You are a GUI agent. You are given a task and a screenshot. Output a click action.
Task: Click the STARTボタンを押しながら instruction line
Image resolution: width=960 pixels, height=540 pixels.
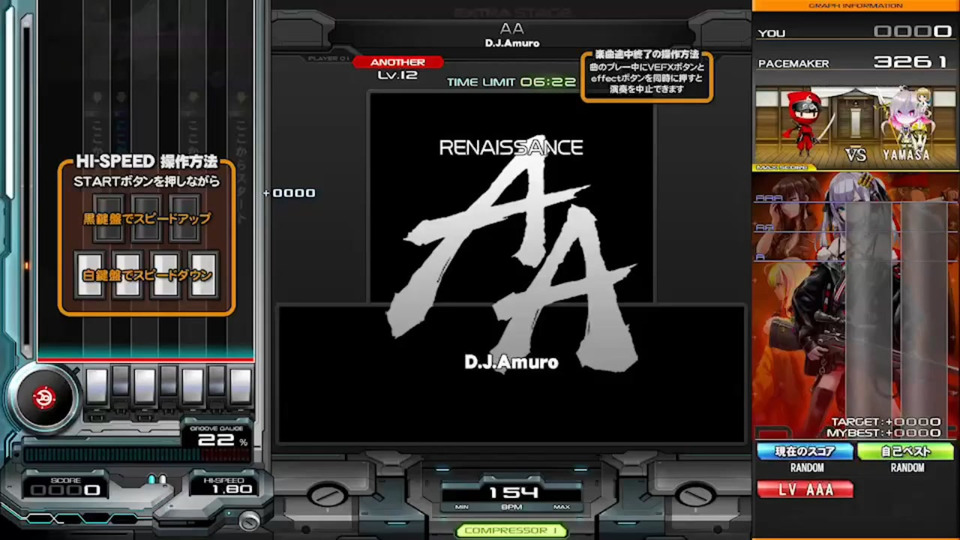[x=146, y=182]
